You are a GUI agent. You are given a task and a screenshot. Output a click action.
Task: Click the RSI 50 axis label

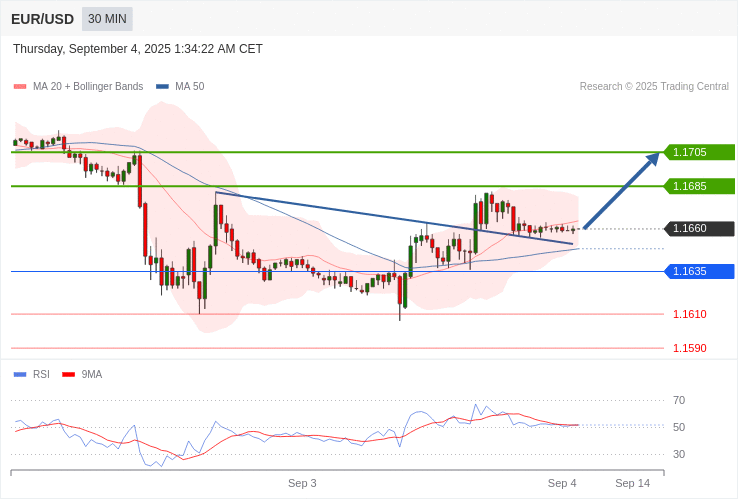point(679,427)
